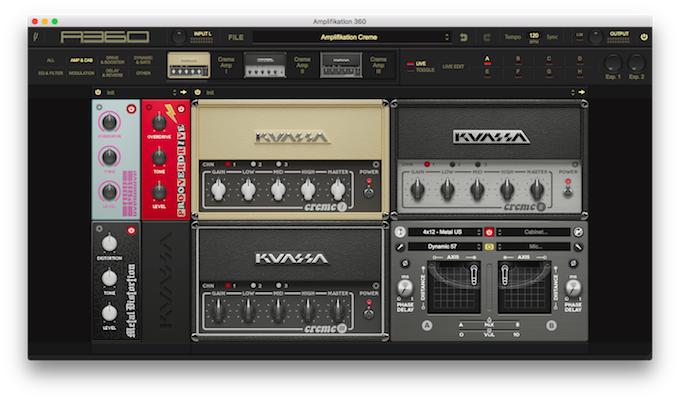Click the output level knob
Screen dimensions: 680x400
coord(596,37)
